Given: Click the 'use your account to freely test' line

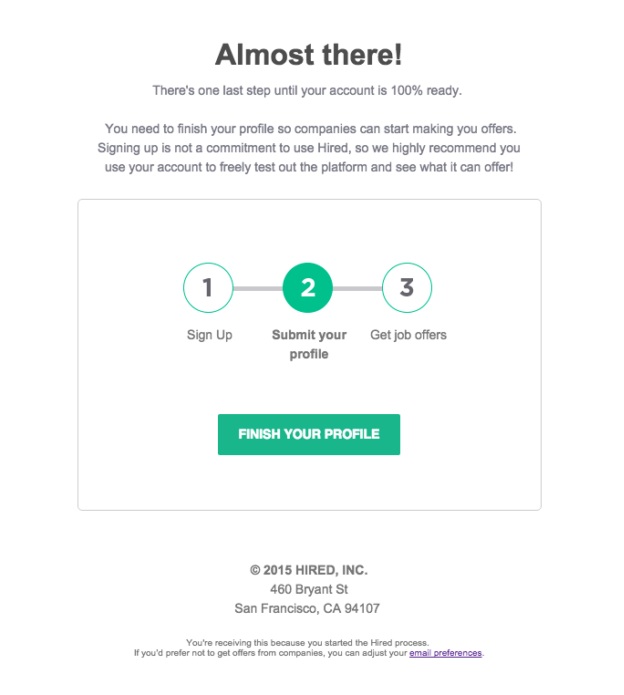Looking at the screenshot, I should pos(309,167).
